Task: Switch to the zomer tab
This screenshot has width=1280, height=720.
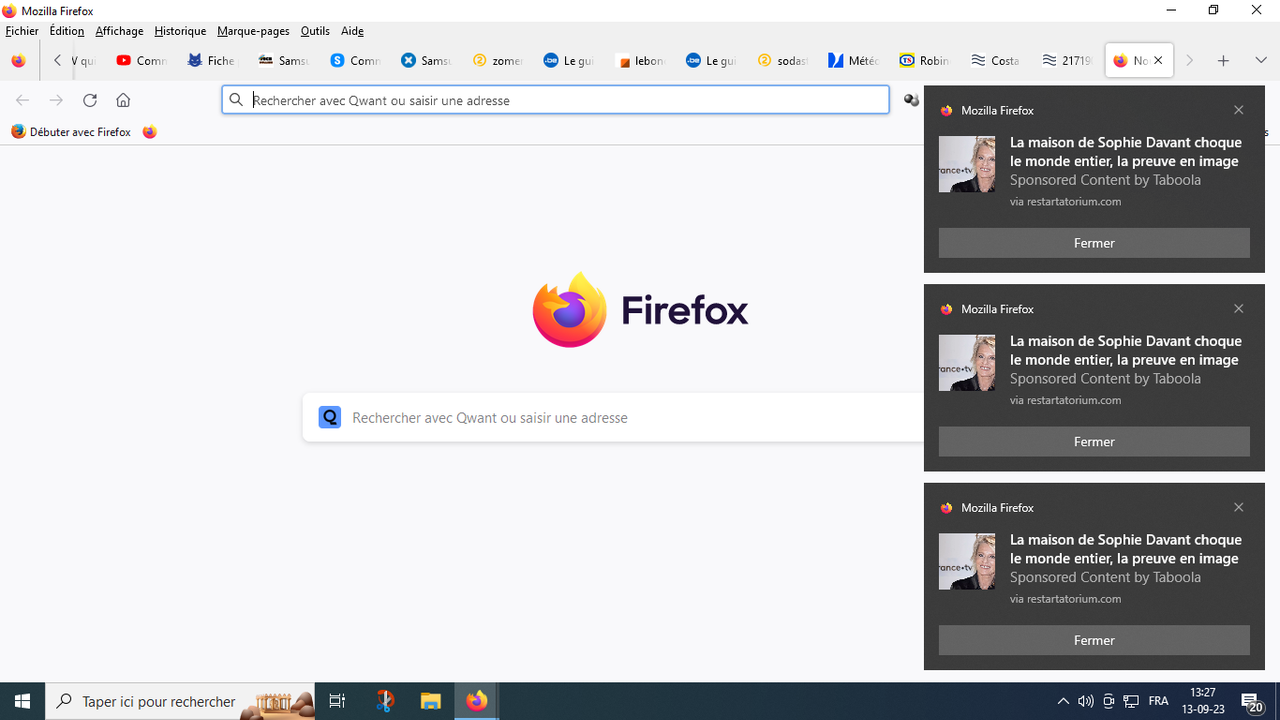Action: click(497, 61)
